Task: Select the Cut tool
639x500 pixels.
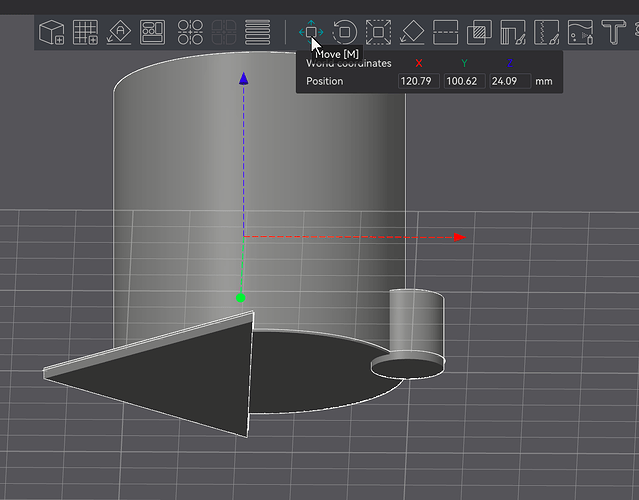Action: click(445, 32)
